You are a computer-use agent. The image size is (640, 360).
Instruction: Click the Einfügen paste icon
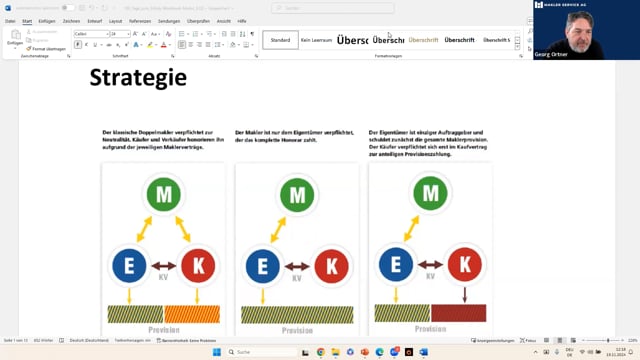click(15, 35)
